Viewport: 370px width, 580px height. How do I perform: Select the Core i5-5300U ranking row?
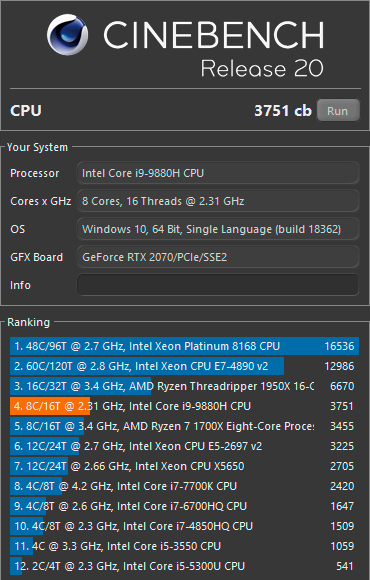[x=184, y=566]
